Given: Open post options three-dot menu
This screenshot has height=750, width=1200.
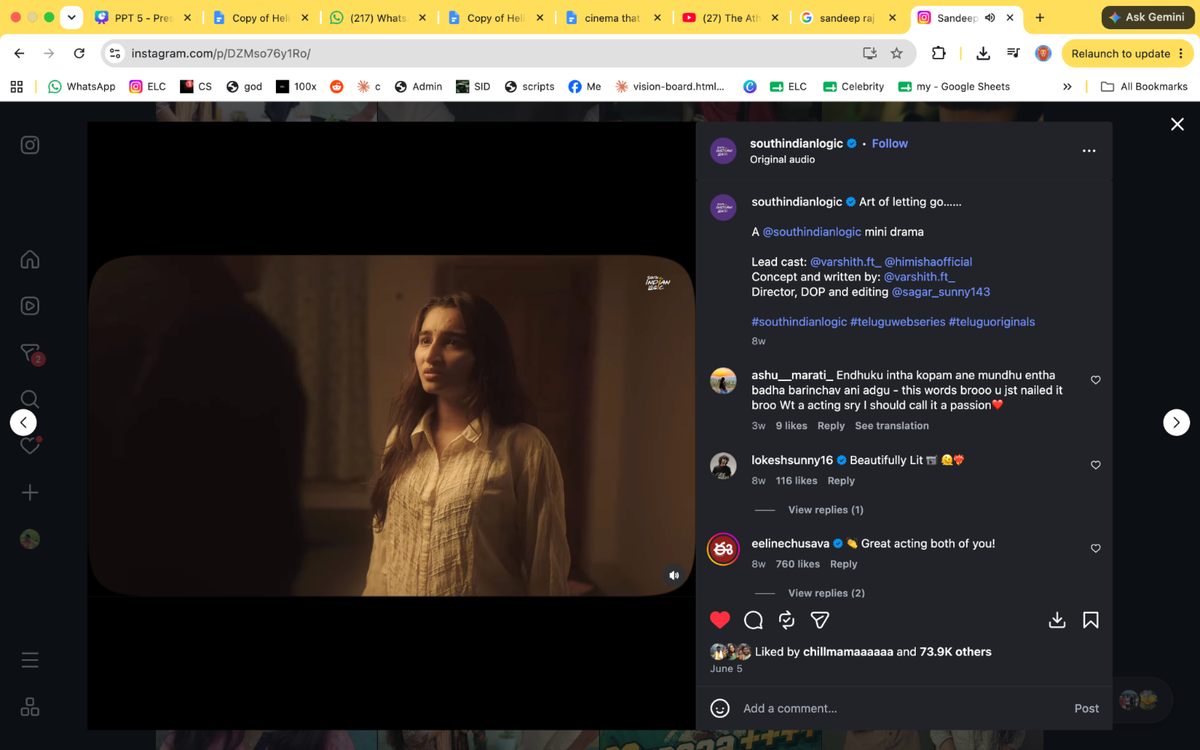Looking at the screenshot, I should [x=1089, y=151].
